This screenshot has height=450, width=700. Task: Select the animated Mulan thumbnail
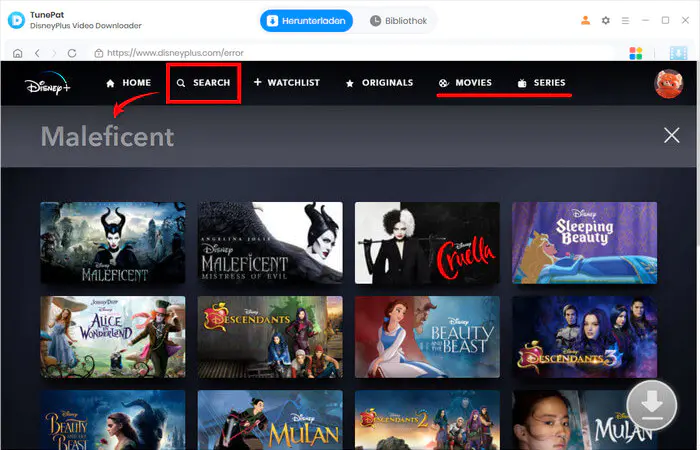click(x=271, y=420)
